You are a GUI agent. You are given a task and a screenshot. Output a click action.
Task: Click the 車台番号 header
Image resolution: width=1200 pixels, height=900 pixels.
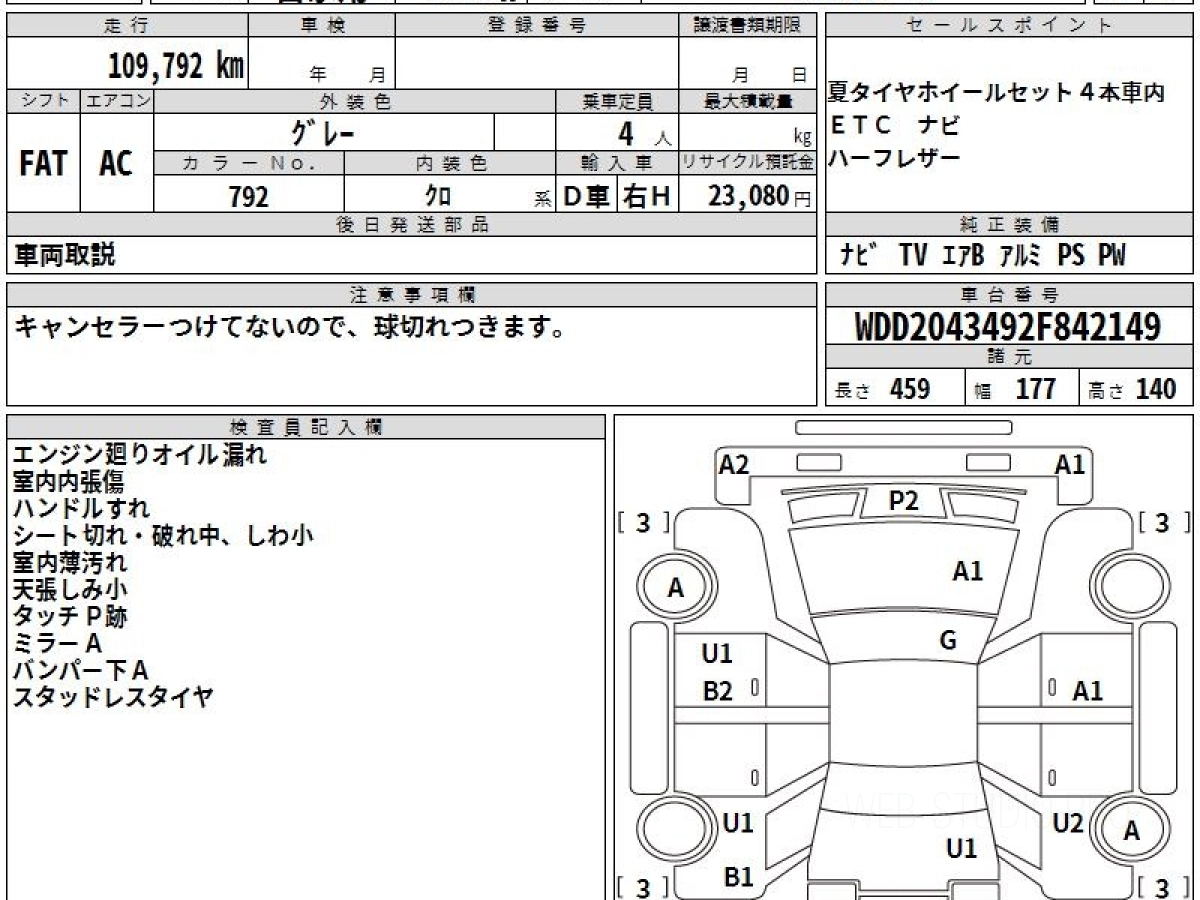click(x=1009, y=295)
